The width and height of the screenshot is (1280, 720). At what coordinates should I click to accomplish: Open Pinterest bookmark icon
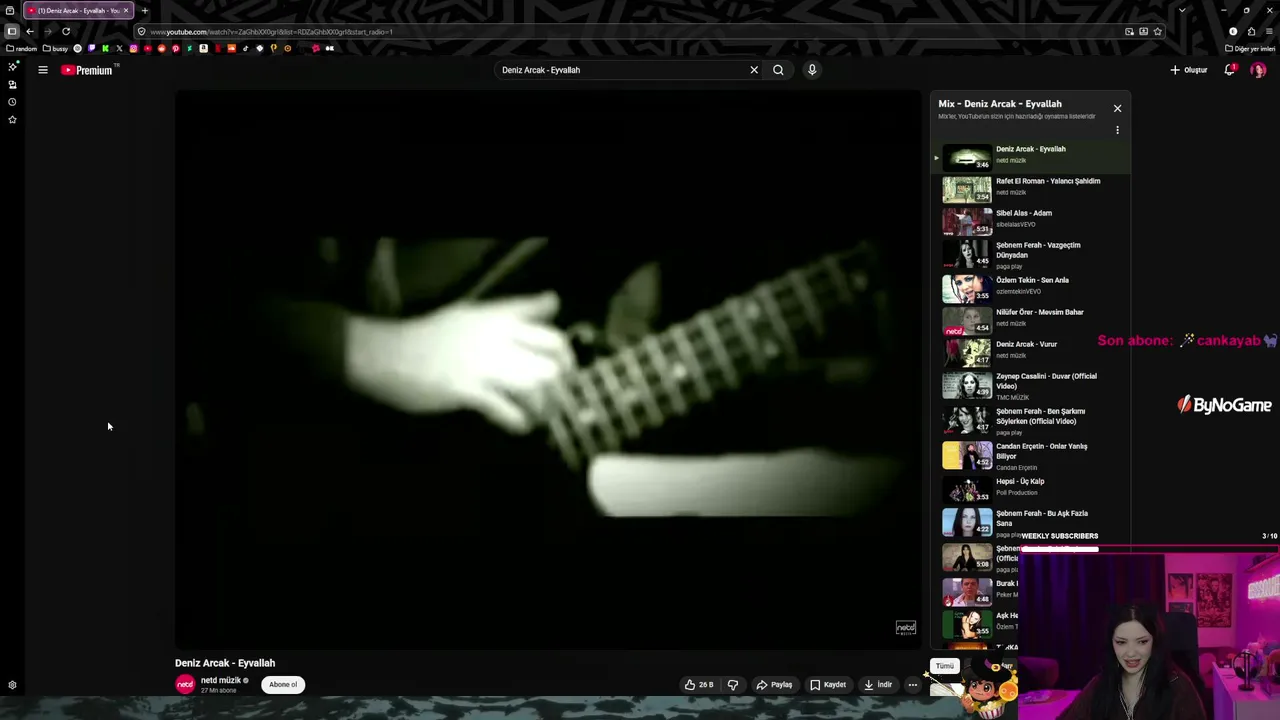175,48
